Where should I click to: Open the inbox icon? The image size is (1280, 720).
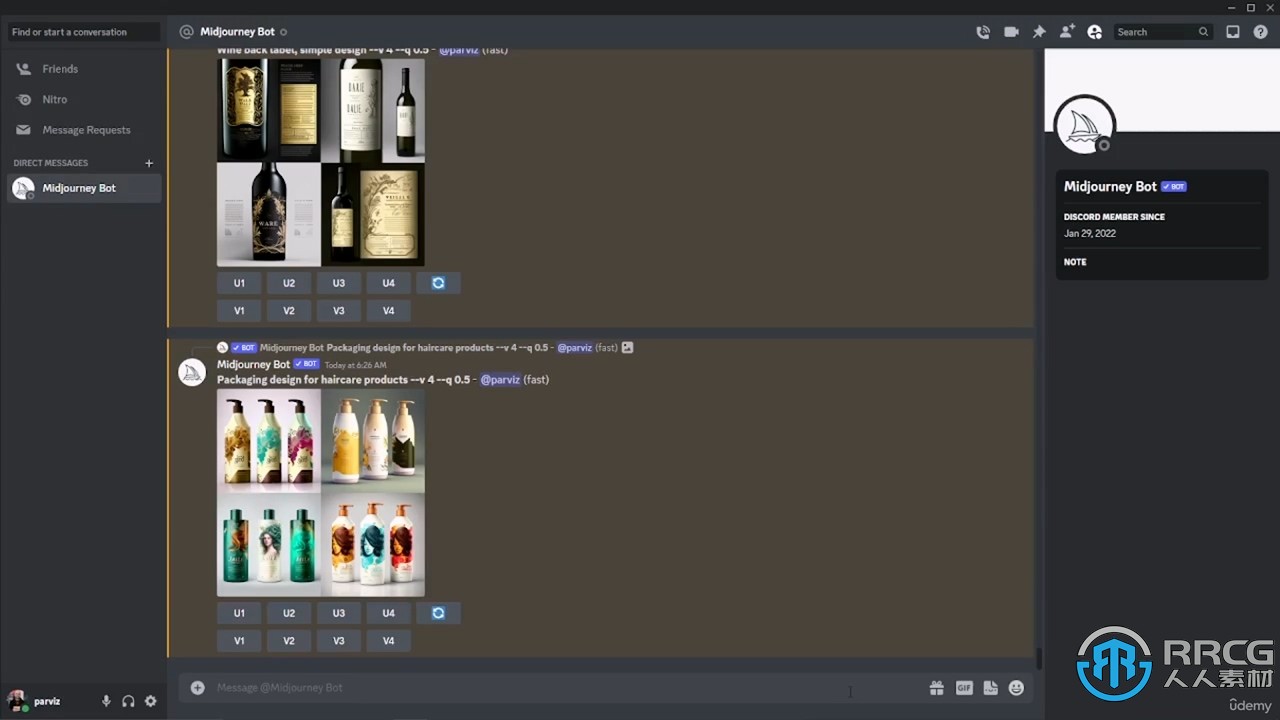click(x=1233, y=32)
